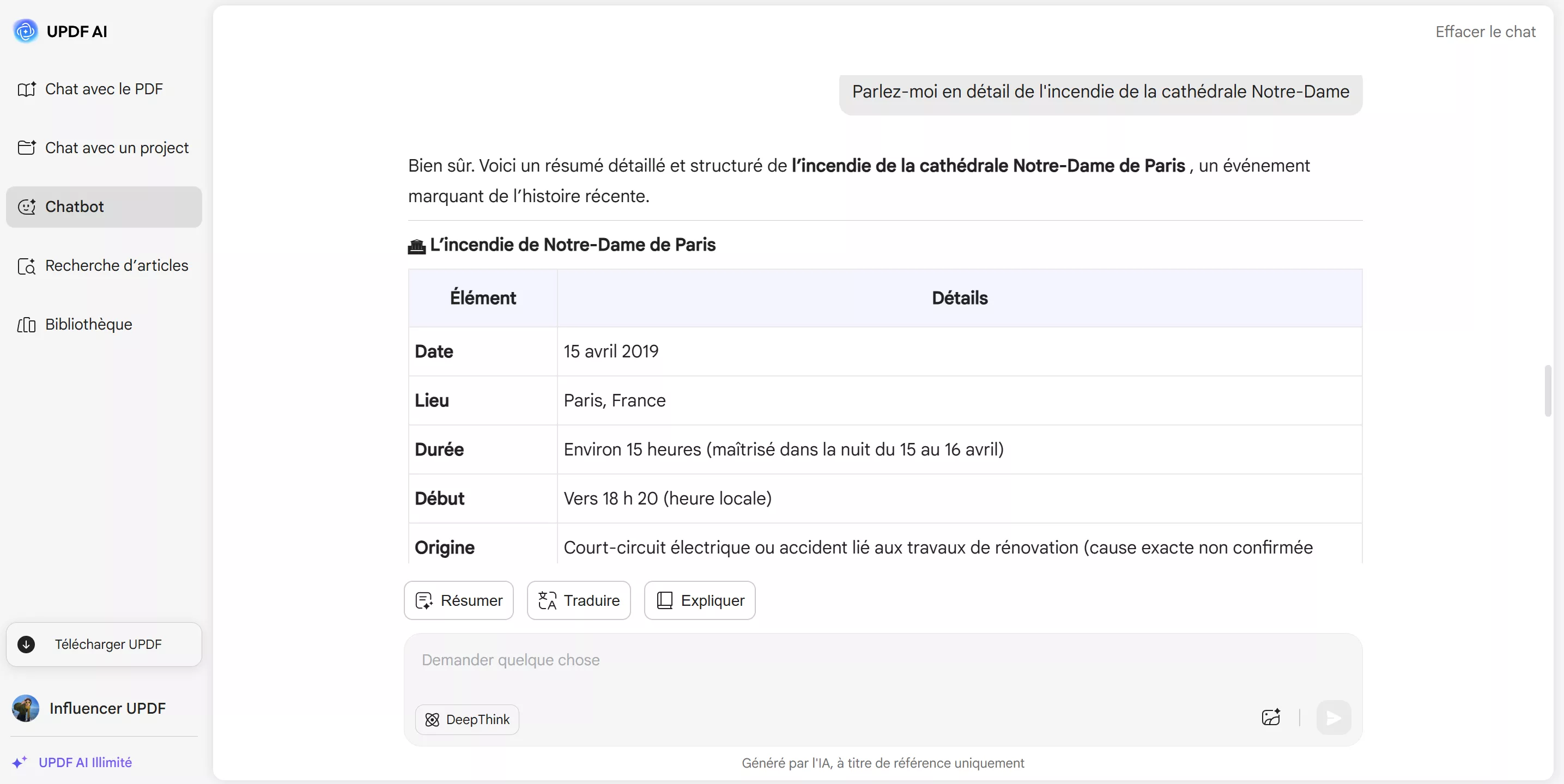Toggle the DeepThink mode
The height and width of the screenshot is (784, 1564).
coord(468,720)
